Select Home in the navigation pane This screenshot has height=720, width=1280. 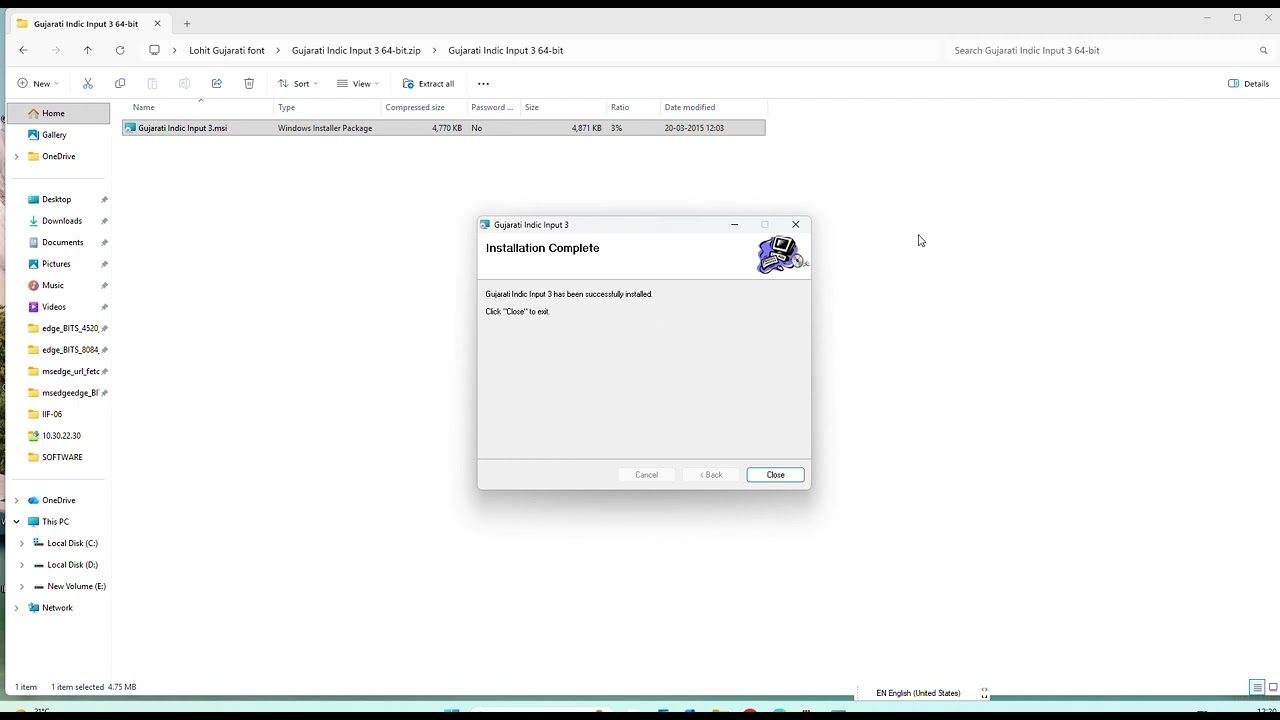pos(58,113)
